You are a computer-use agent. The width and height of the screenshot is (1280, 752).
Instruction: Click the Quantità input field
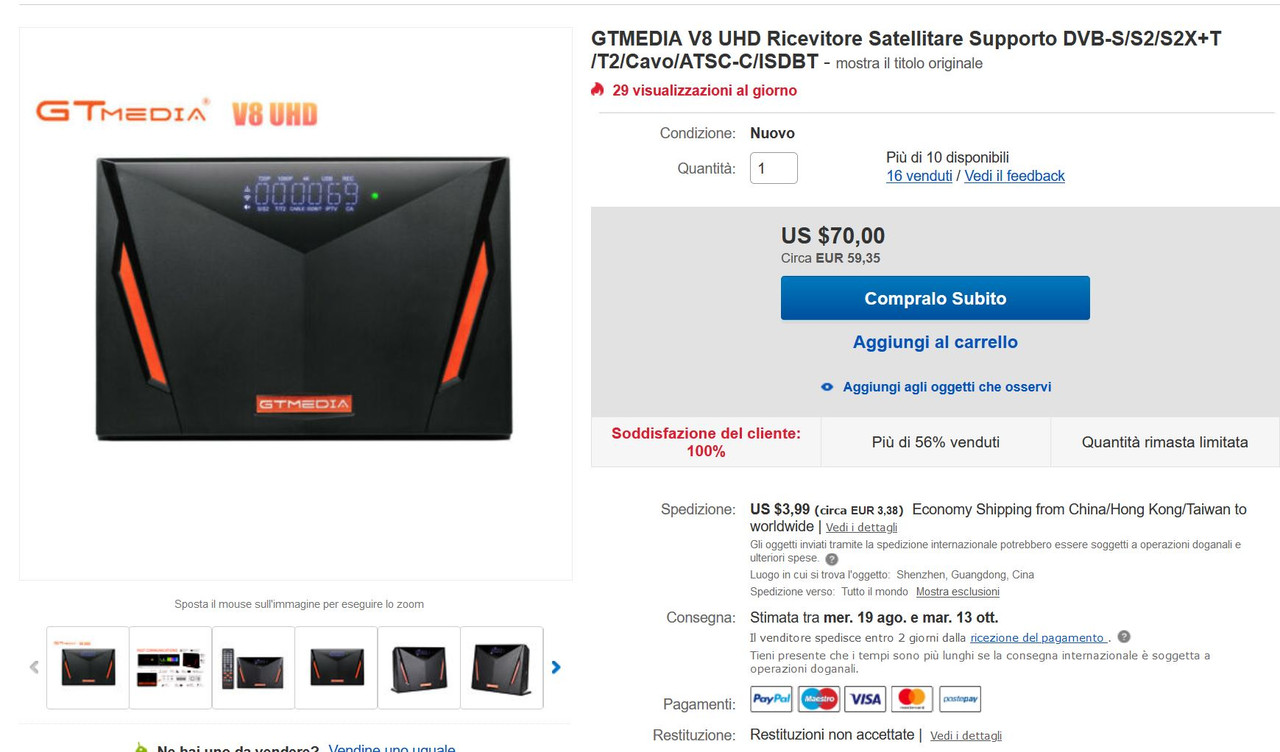point(774,168)
